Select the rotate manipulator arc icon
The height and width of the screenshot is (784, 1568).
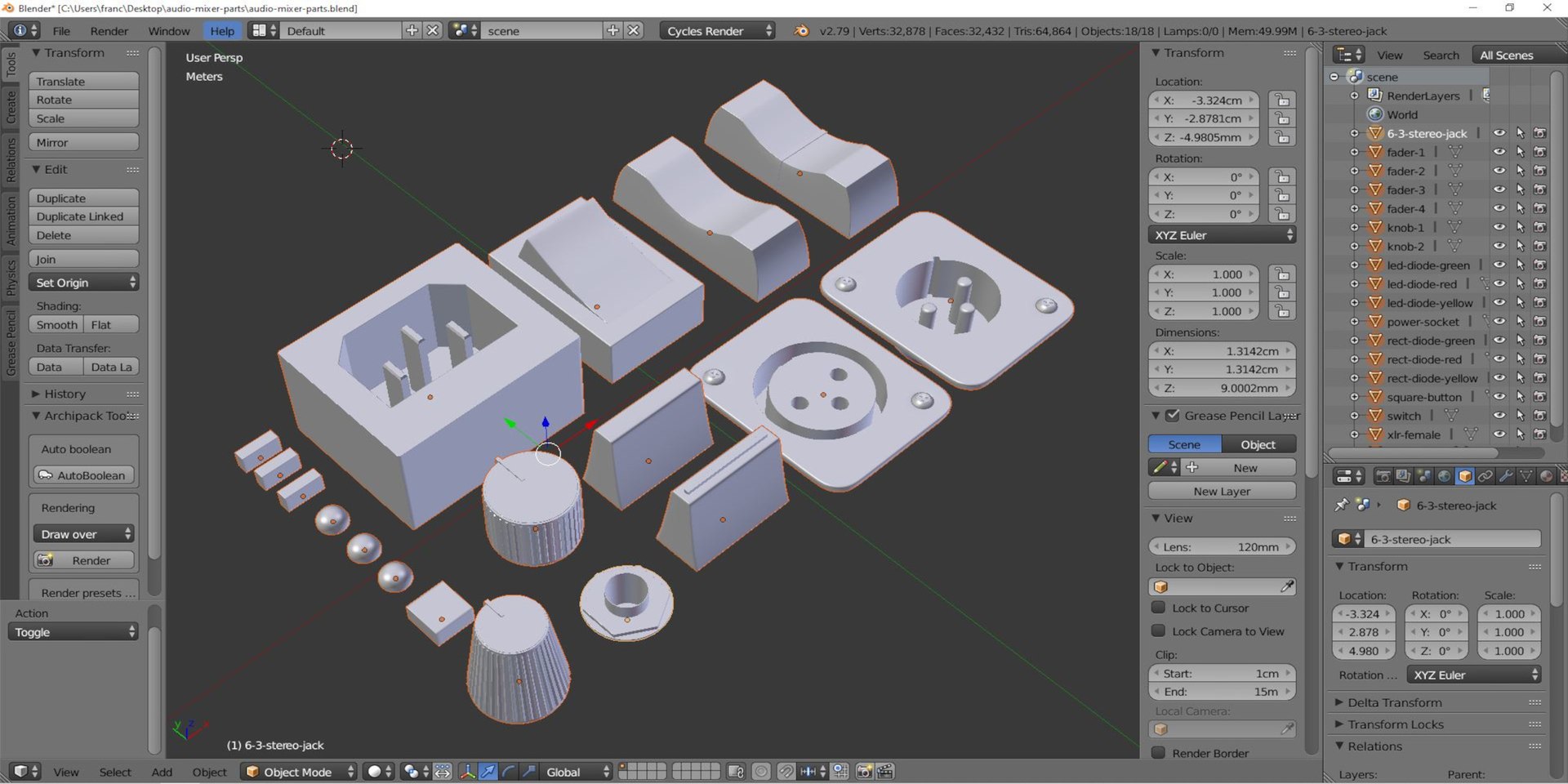(x=508, y=772)
